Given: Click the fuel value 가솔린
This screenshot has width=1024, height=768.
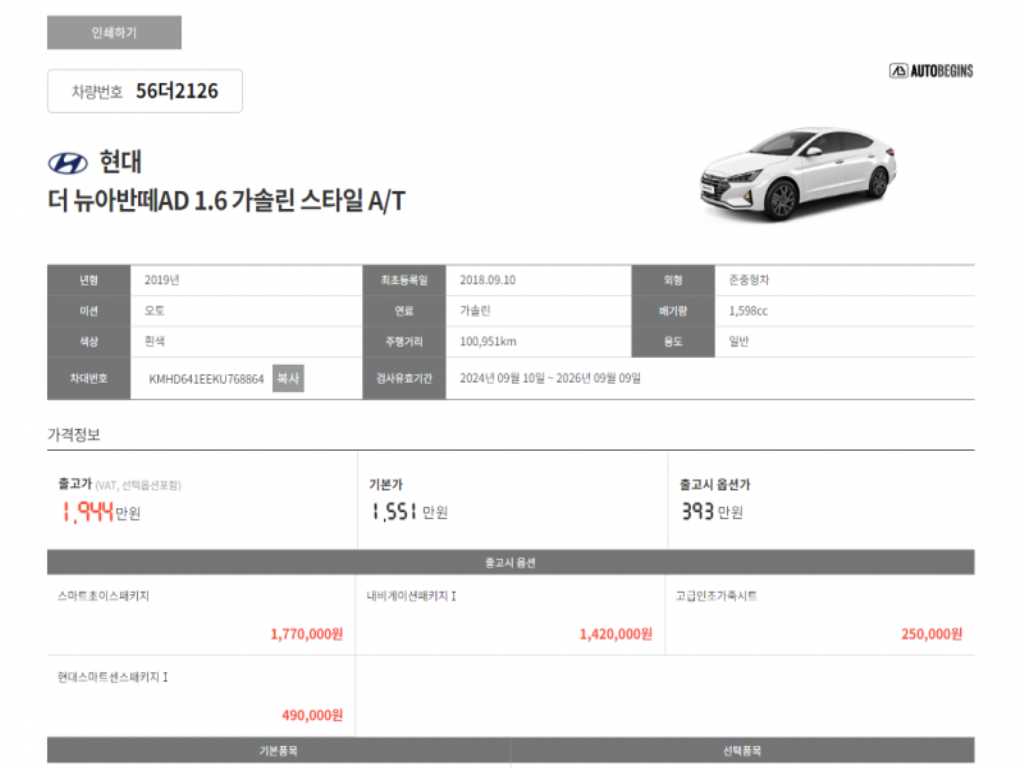Looking at the screenshot, I should (x=475, y=311).
